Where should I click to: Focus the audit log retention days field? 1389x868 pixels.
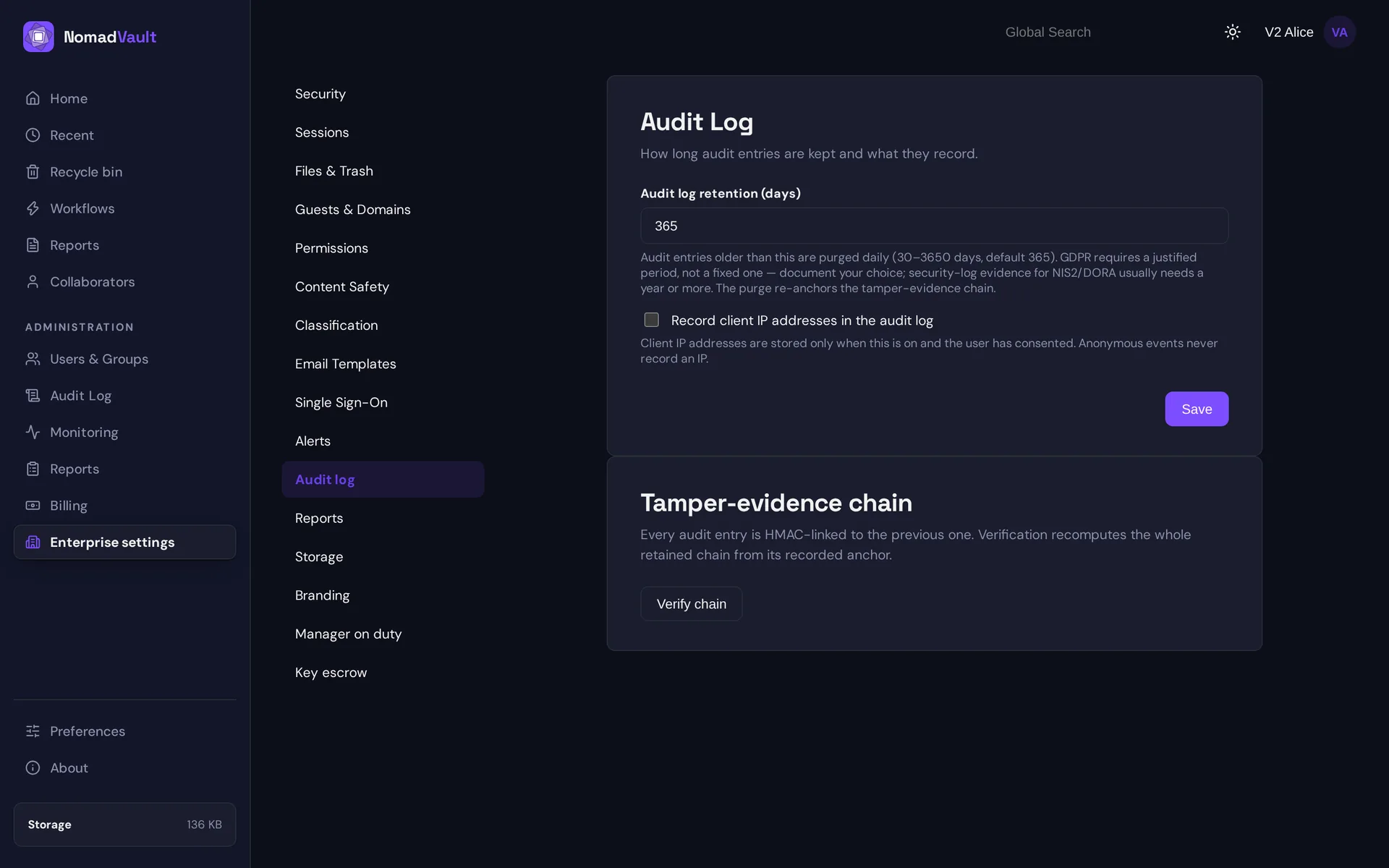point(934,226)
